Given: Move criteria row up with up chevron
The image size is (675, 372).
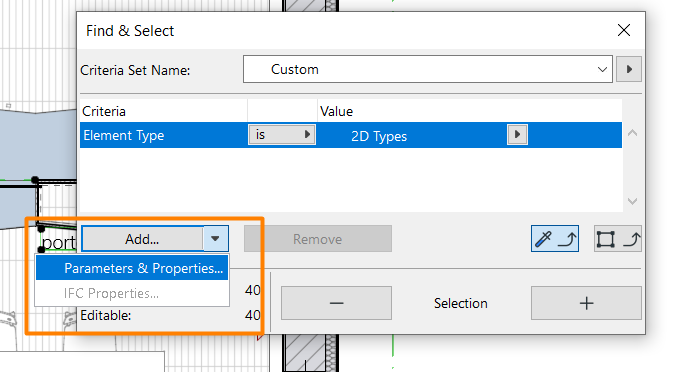Looking at the screenshot, I should (x=632, y=133).
